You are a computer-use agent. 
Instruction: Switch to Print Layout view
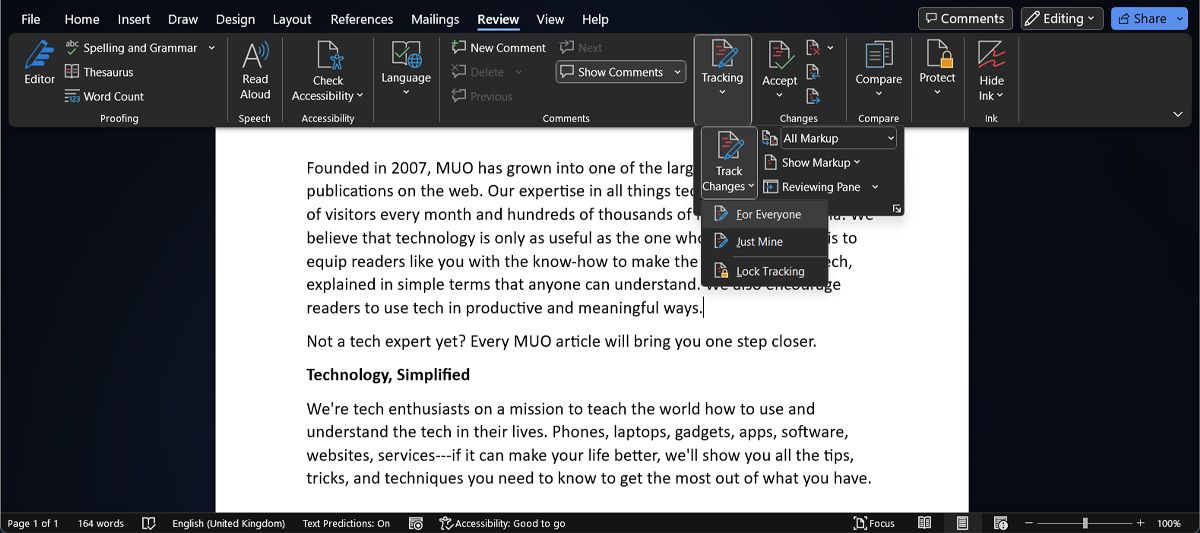point(962,523)
